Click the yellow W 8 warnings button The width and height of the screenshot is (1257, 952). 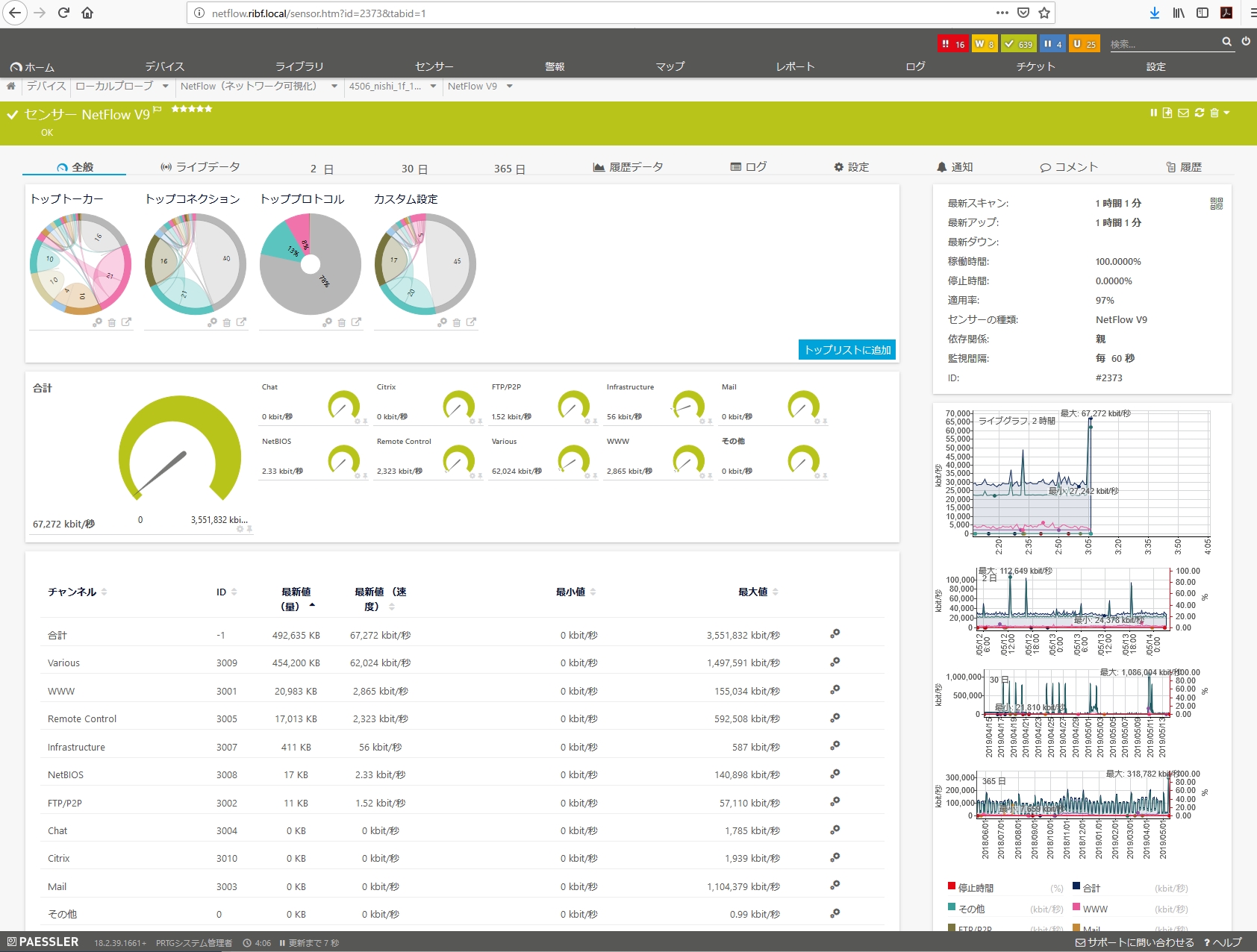985,44
